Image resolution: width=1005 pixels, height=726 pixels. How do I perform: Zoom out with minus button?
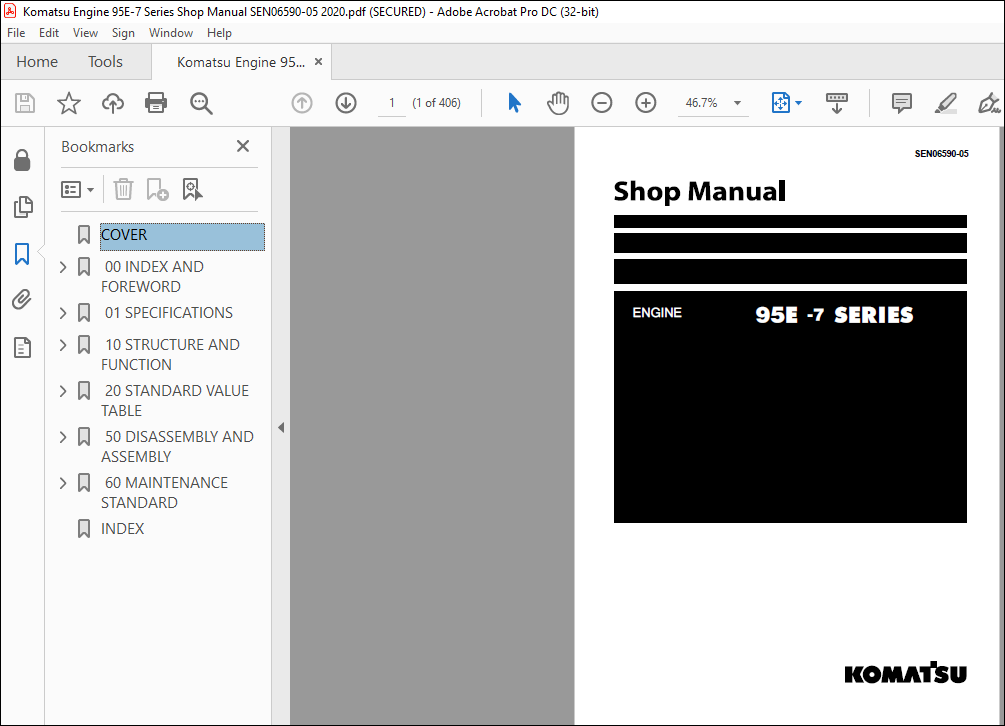[x=602, y=103]
